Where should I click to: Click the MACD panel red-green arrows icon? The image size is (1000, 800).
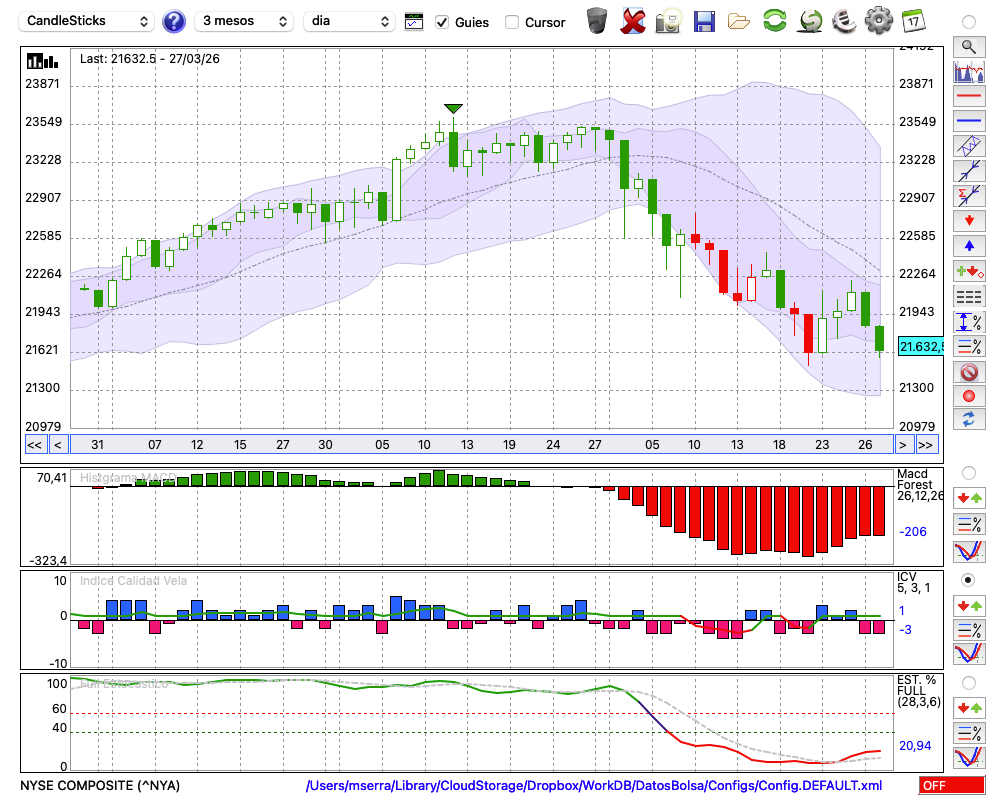coord(969,498)
